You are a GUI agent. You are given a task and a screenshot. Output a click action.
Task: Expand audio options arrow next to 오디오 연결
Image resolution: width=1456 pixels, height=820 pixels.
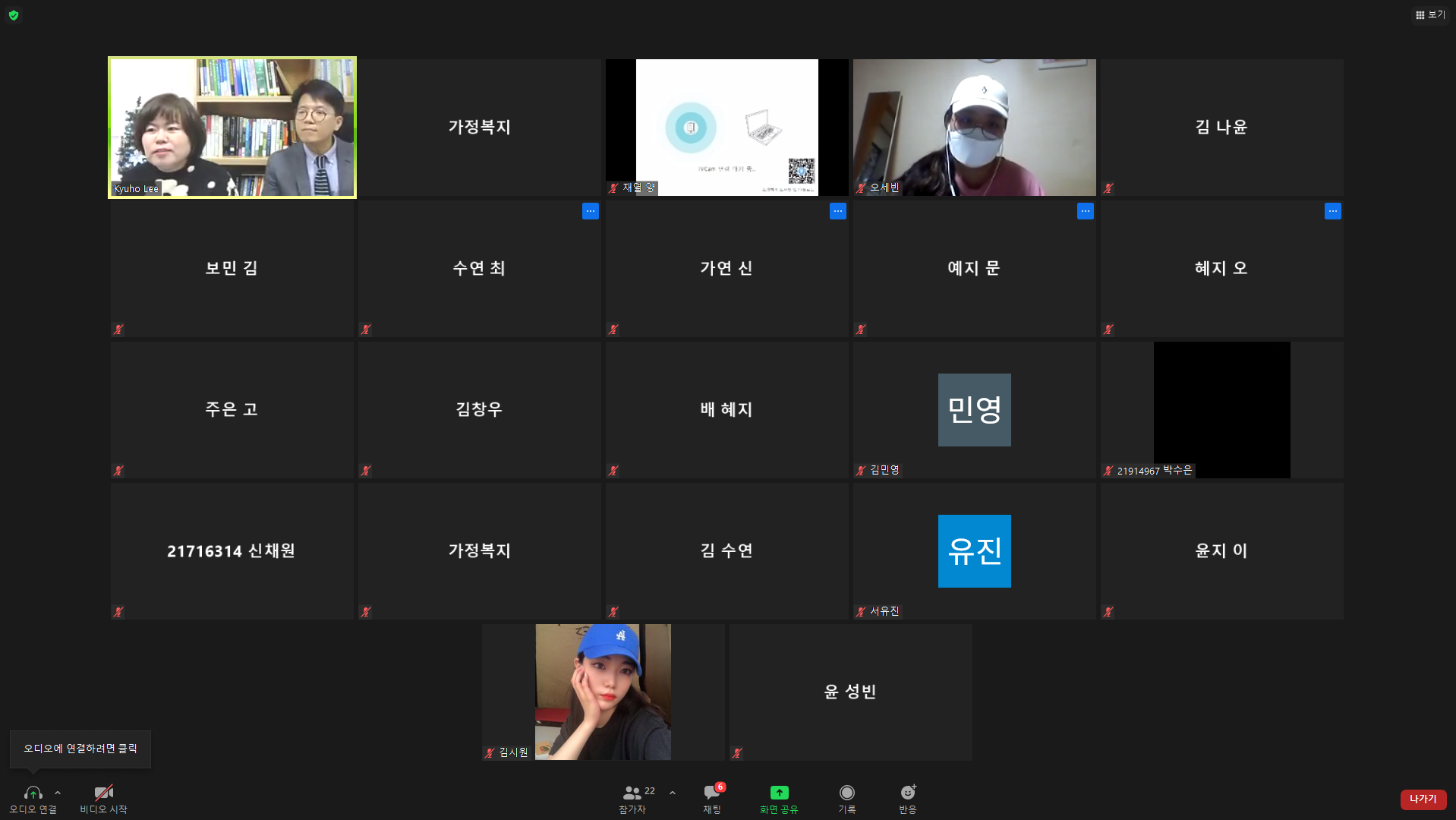(58, 793)
